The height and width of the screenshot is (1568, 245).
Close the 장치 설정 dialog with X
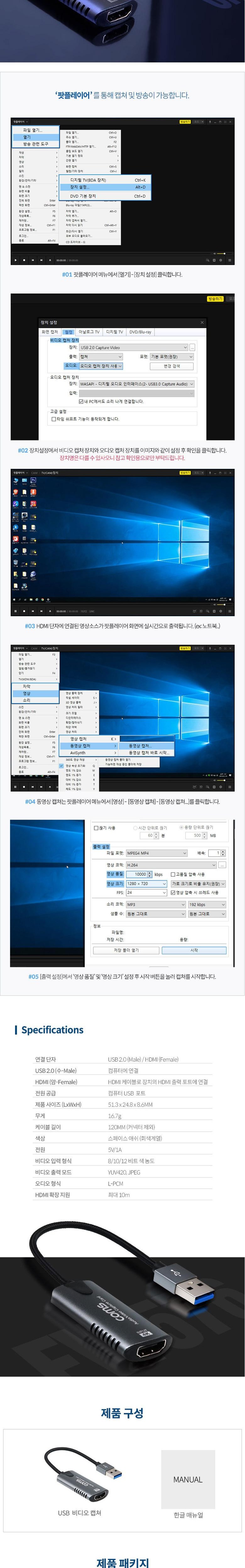pyautogui.click(x=202, y=323)
